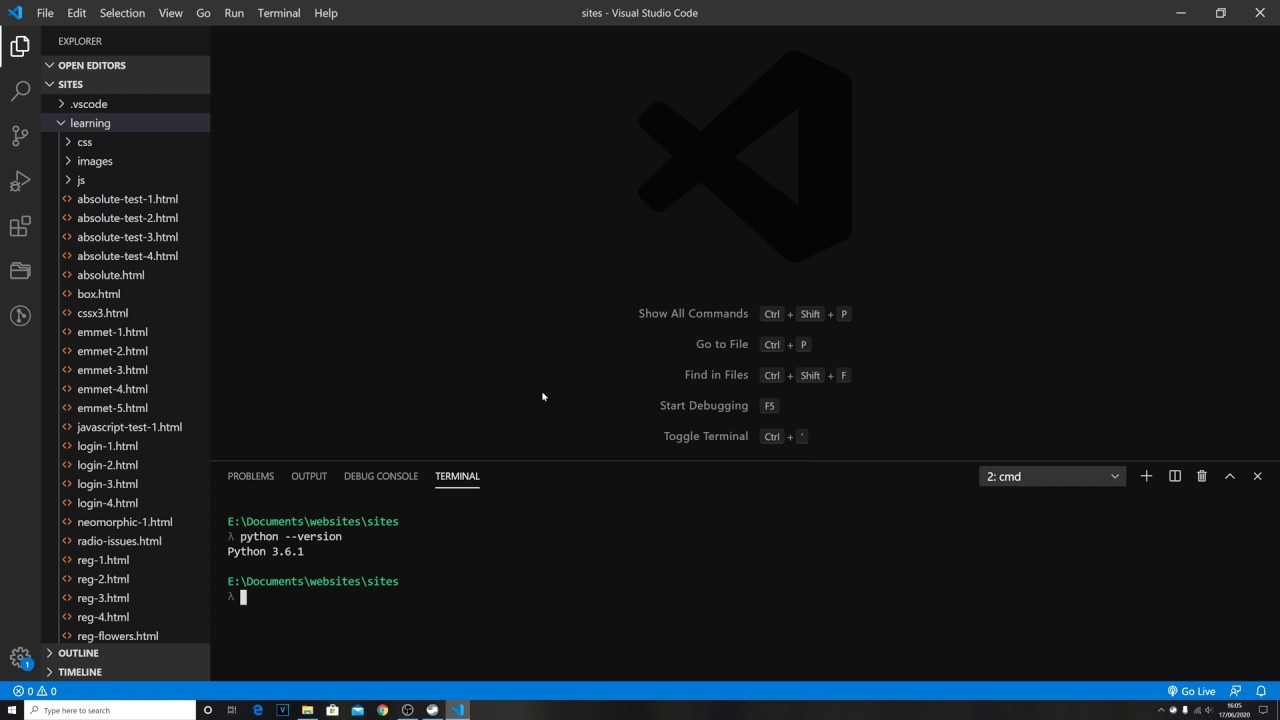Click the VS Code logo menu icon
Image resolution: width=1280 pixels, height=720 pixels.
pyautogui.click(x=15, y=13)
